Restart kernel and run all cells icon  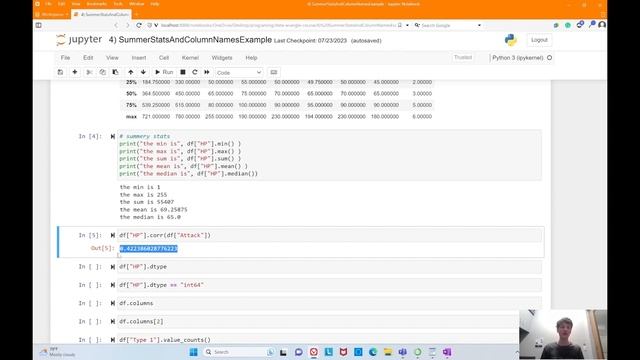[207, 72]
